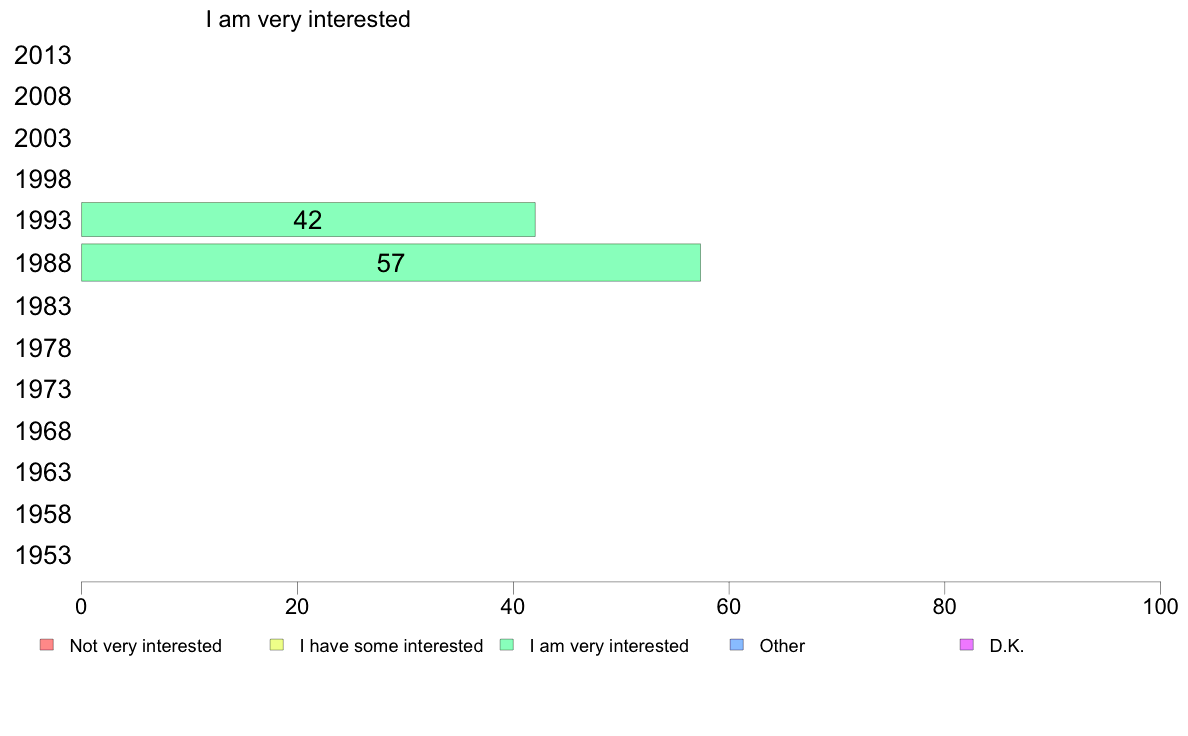This screenshot has width=1188, height=736.
Task: Select the 1988 bar showing 57
Action: (x=391, y=262)
